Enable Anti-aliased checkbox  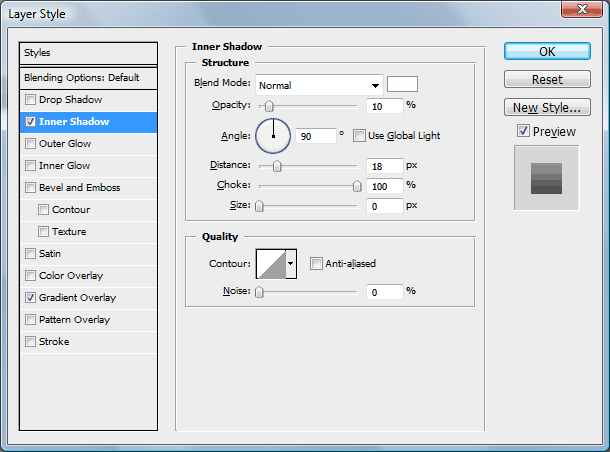point(316,264)
